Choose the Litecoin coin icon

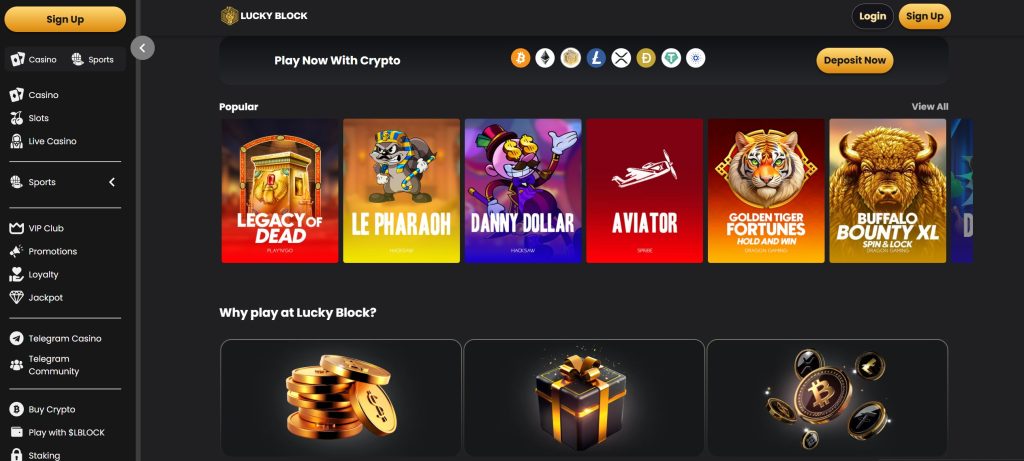[x=596, y=59]
